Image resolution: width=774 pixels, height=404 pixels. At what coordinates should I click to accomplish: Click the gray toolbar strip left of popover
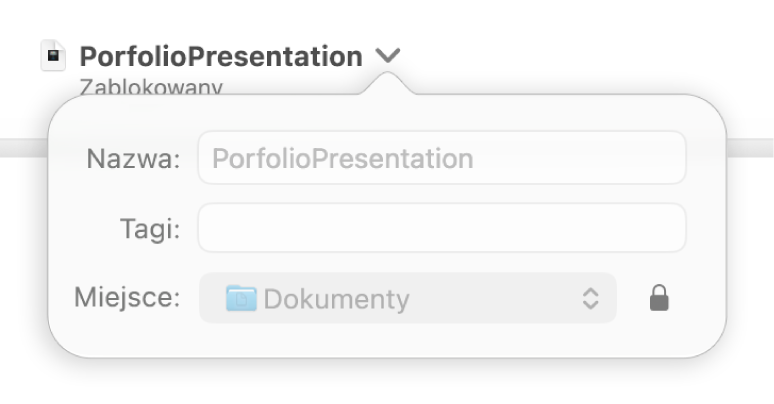coord(24,148)
